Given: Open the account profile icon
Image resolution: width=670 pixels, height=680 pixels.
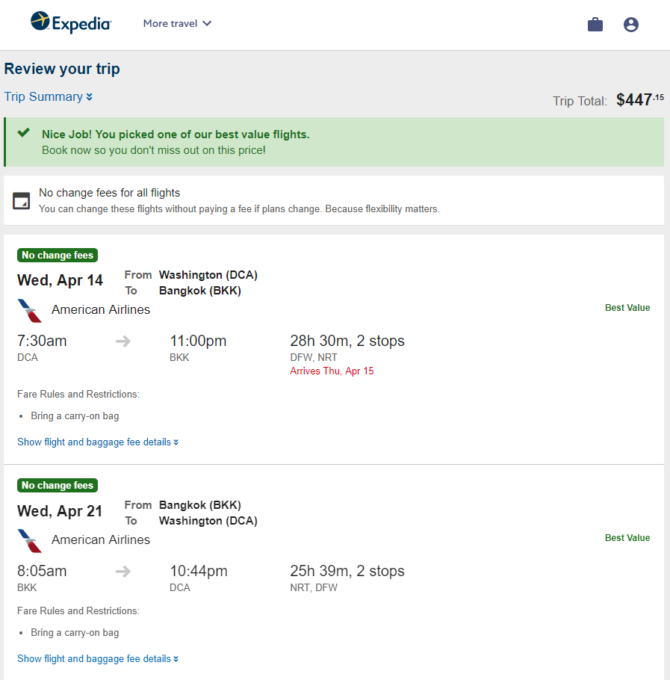Looking at the screenshot, I should click(631, 24).
